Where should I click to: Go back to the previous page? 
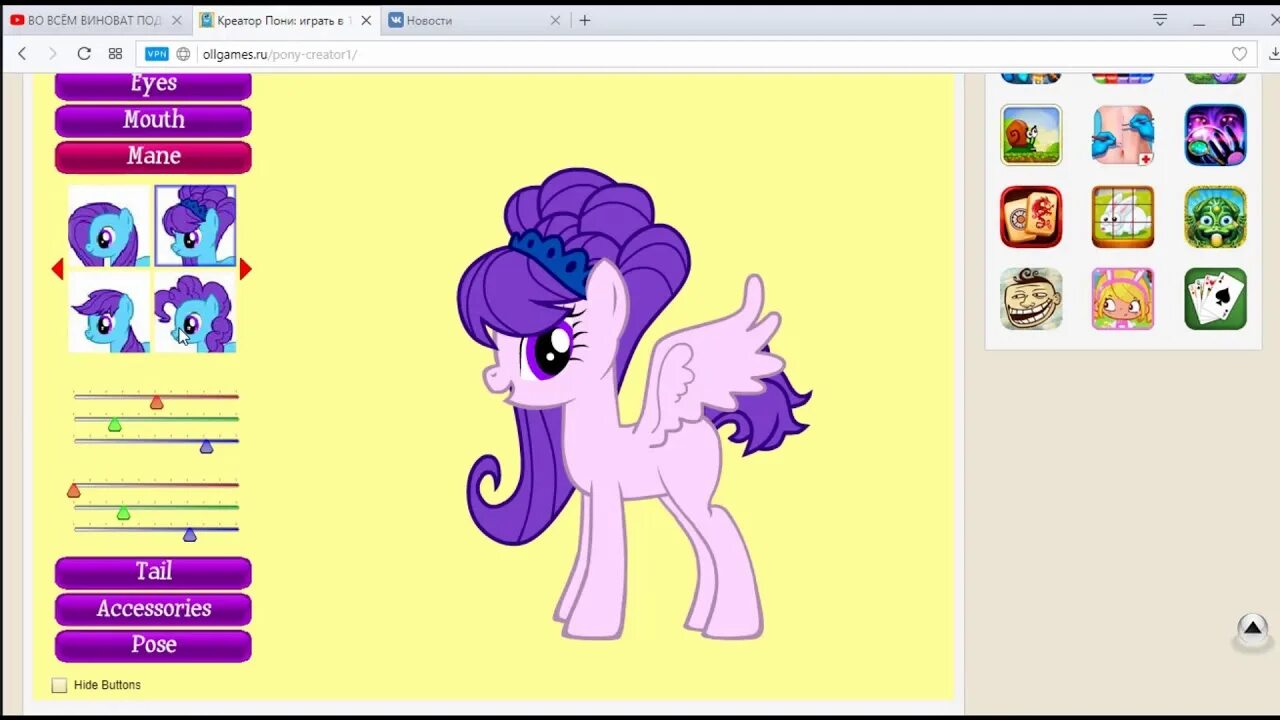[22, 54]
